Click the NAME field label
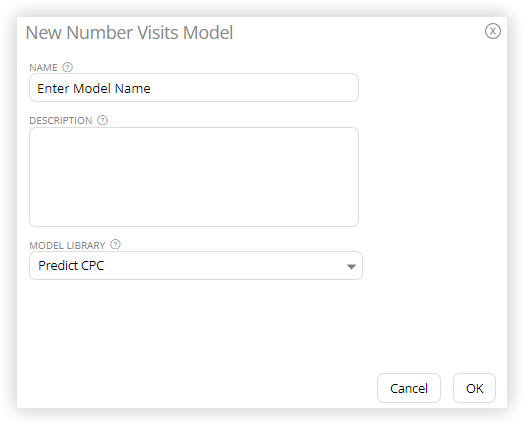The image size is (524, 425). pos(43,67)
